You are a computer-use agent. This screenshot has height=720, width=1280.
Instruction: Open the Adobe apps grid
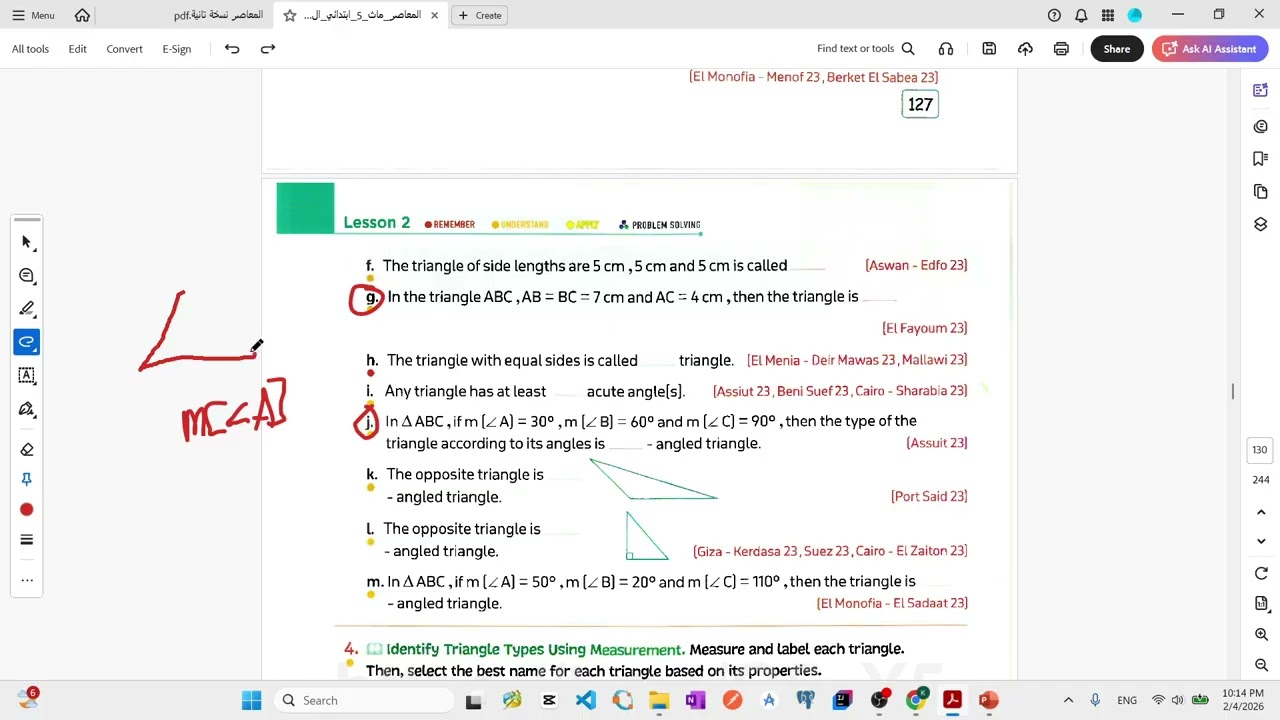[x=1108, y=15]
